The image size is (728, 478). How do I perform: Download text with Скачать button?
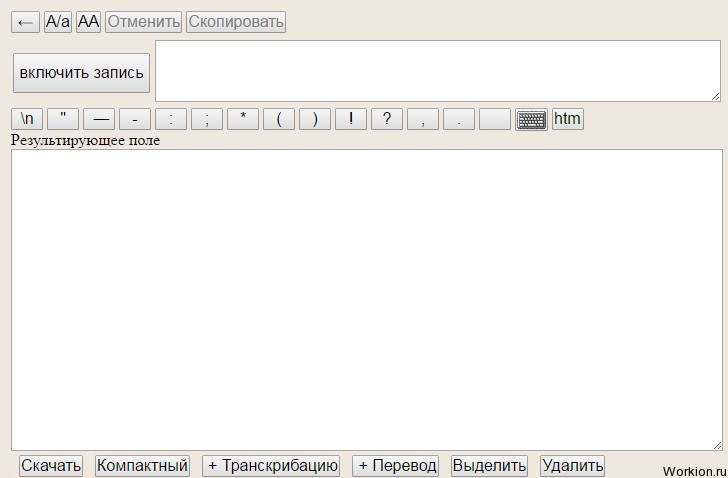[51, 465]
